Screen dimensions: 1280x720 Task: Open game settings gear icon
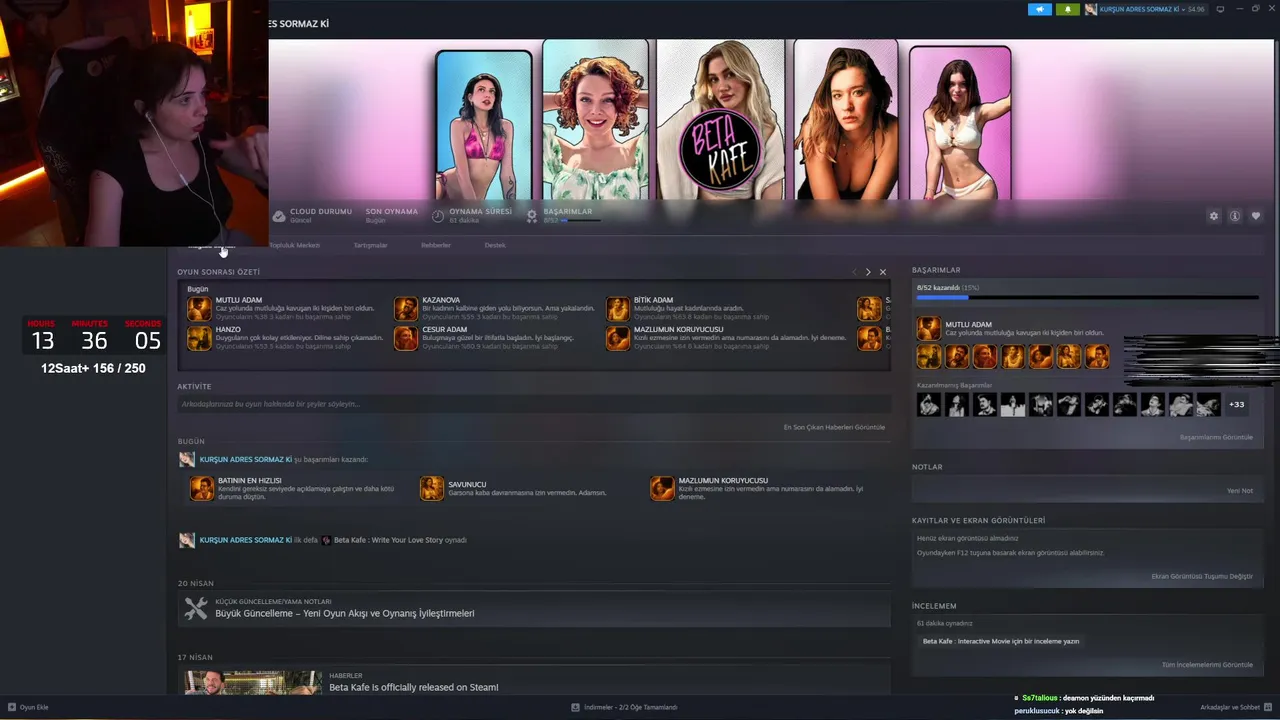(x=1214, y=216)
